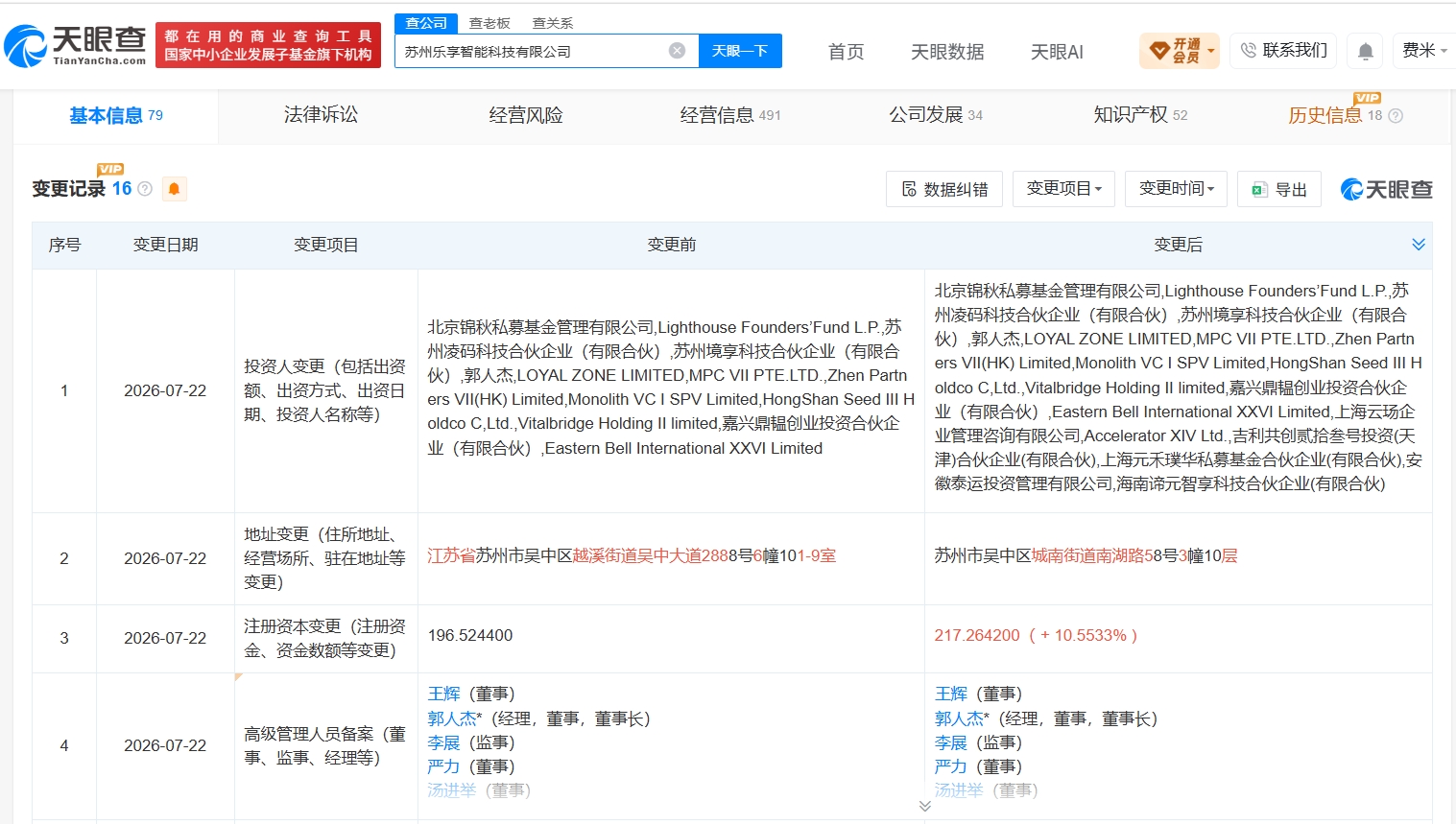Viewport: 1456px width, 824px height.
Task: Click the 投资人变更 item in row 1
Action: 325,390
